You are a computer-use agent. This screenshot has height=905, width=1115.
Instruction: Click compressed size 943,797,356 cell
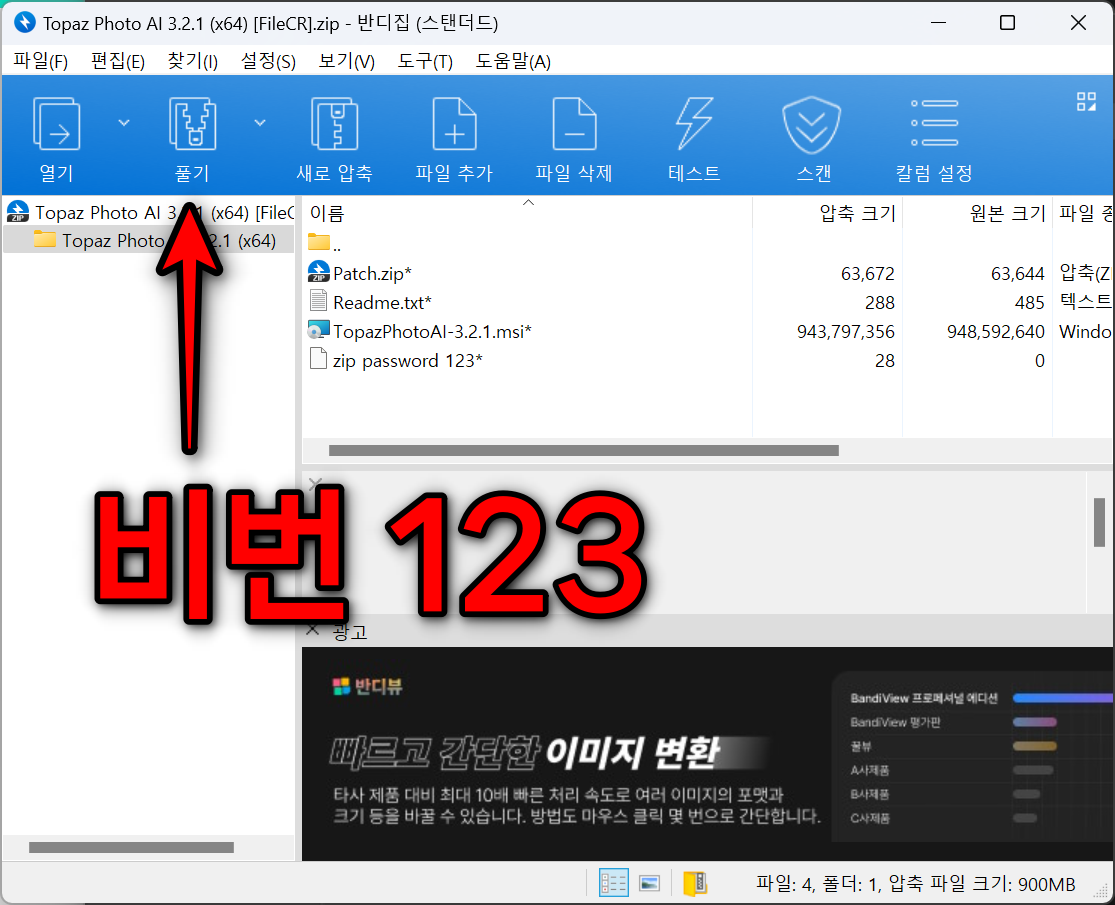[845, 332]
